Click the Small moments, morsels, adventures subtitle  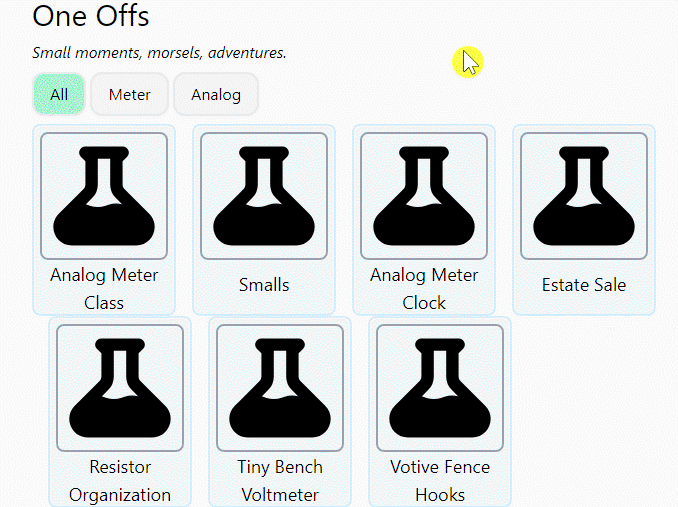(x=159, y=52)
